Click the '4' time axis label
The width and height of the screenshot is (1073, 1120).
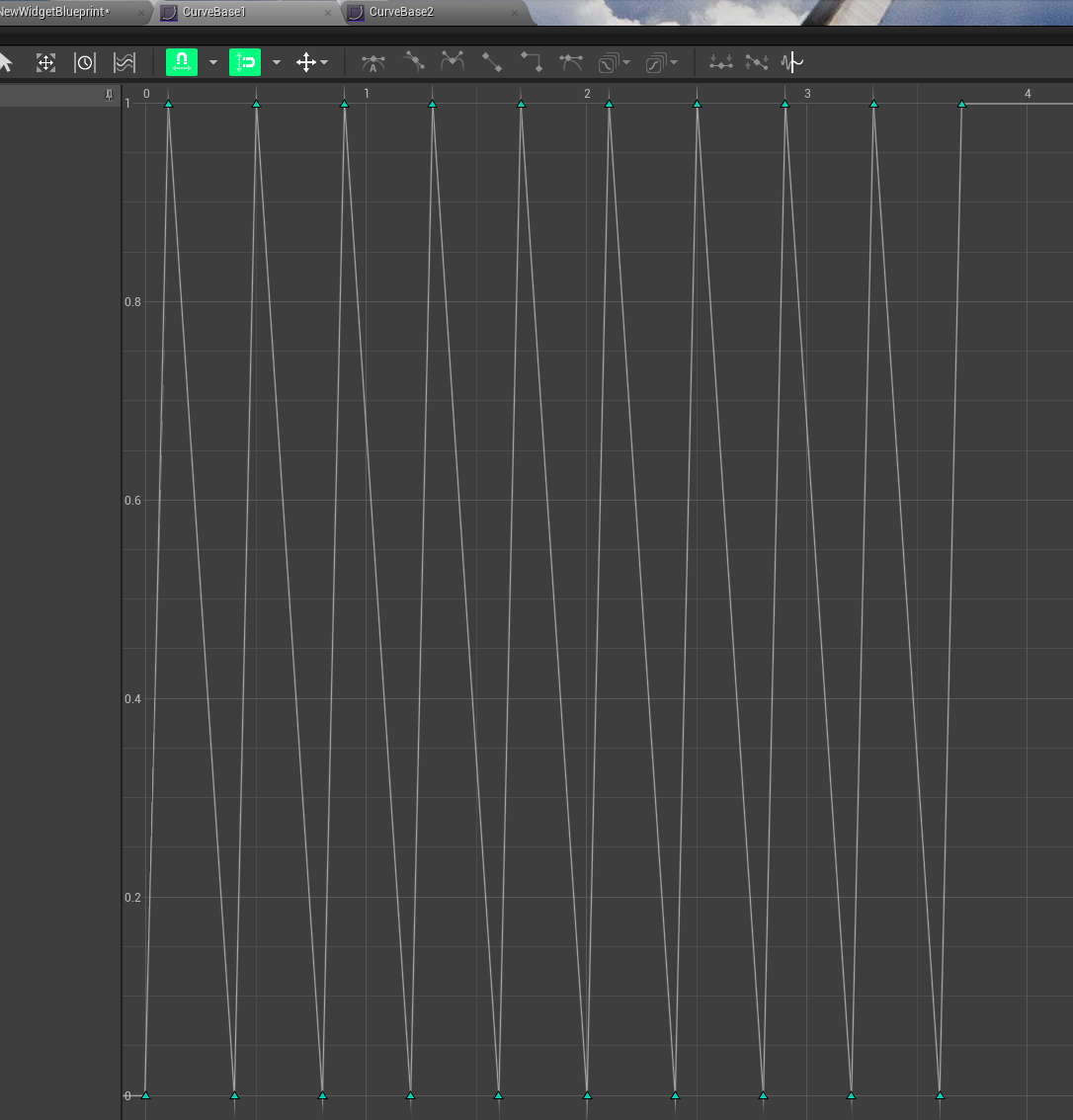coord(1028,94)
